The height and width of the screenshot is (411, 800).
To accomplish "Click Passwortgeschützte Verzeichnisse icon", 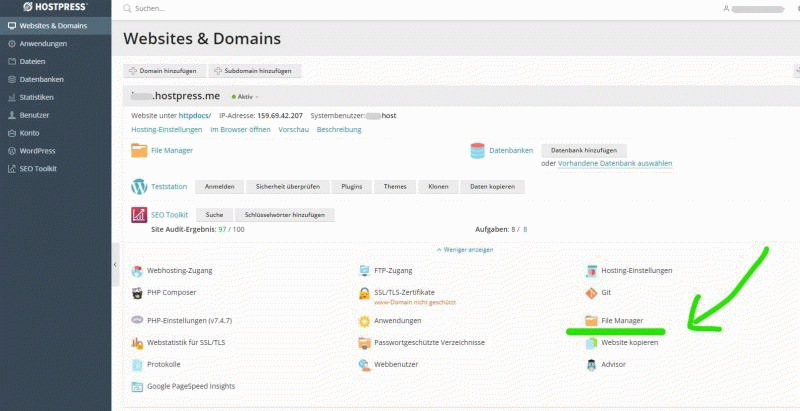I will (364, 343).
